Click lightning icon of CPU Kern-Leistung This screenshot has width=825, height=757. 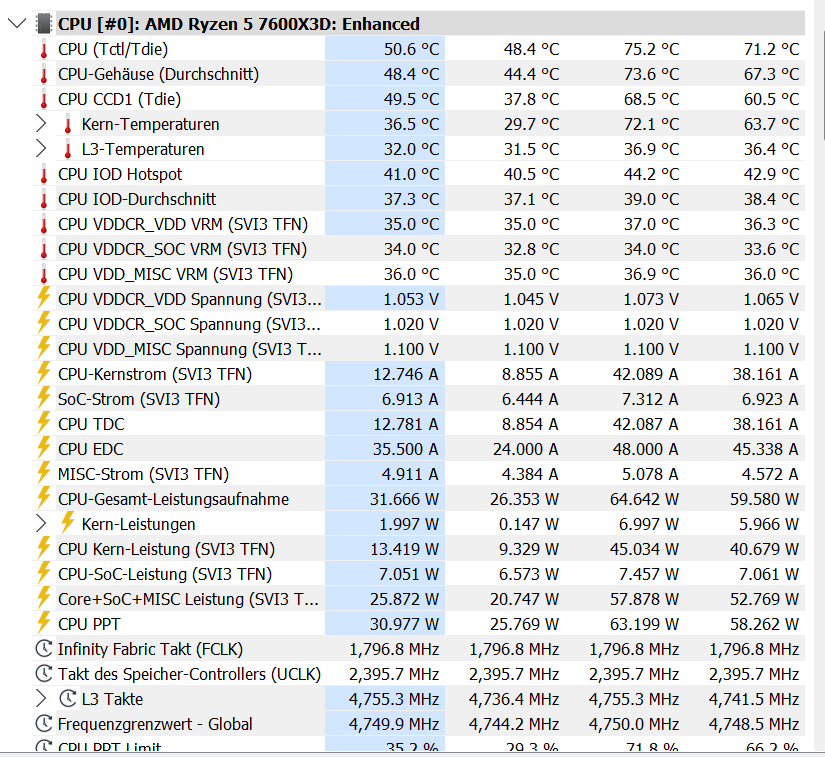44,548
